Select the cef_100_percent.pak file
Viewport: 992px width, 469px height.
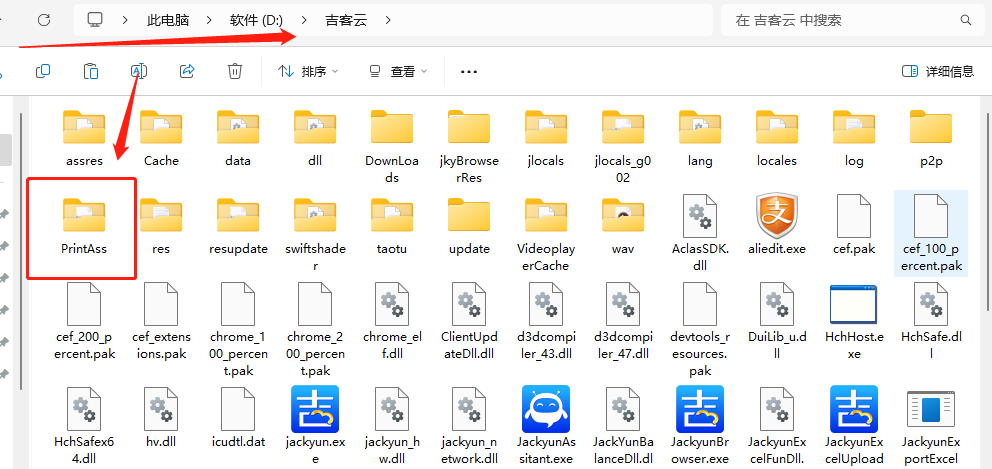point(931,234)
